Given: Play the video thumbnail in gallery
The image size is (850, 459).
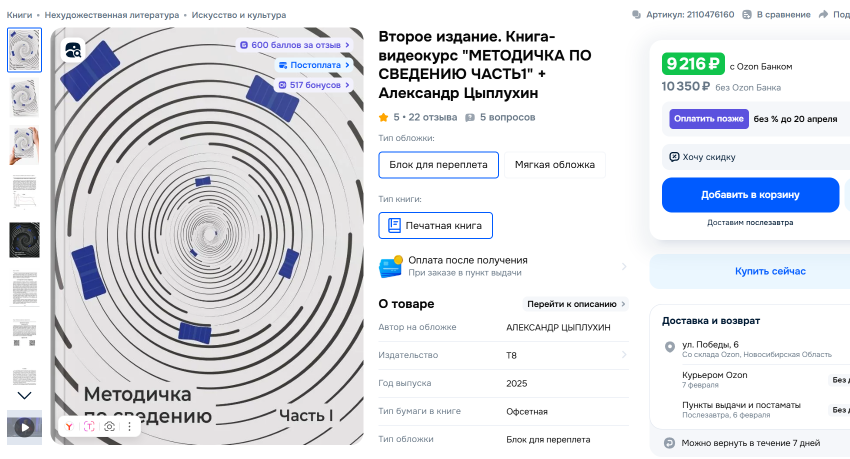Looking at the screenshot, I should (x=24, y=428).
